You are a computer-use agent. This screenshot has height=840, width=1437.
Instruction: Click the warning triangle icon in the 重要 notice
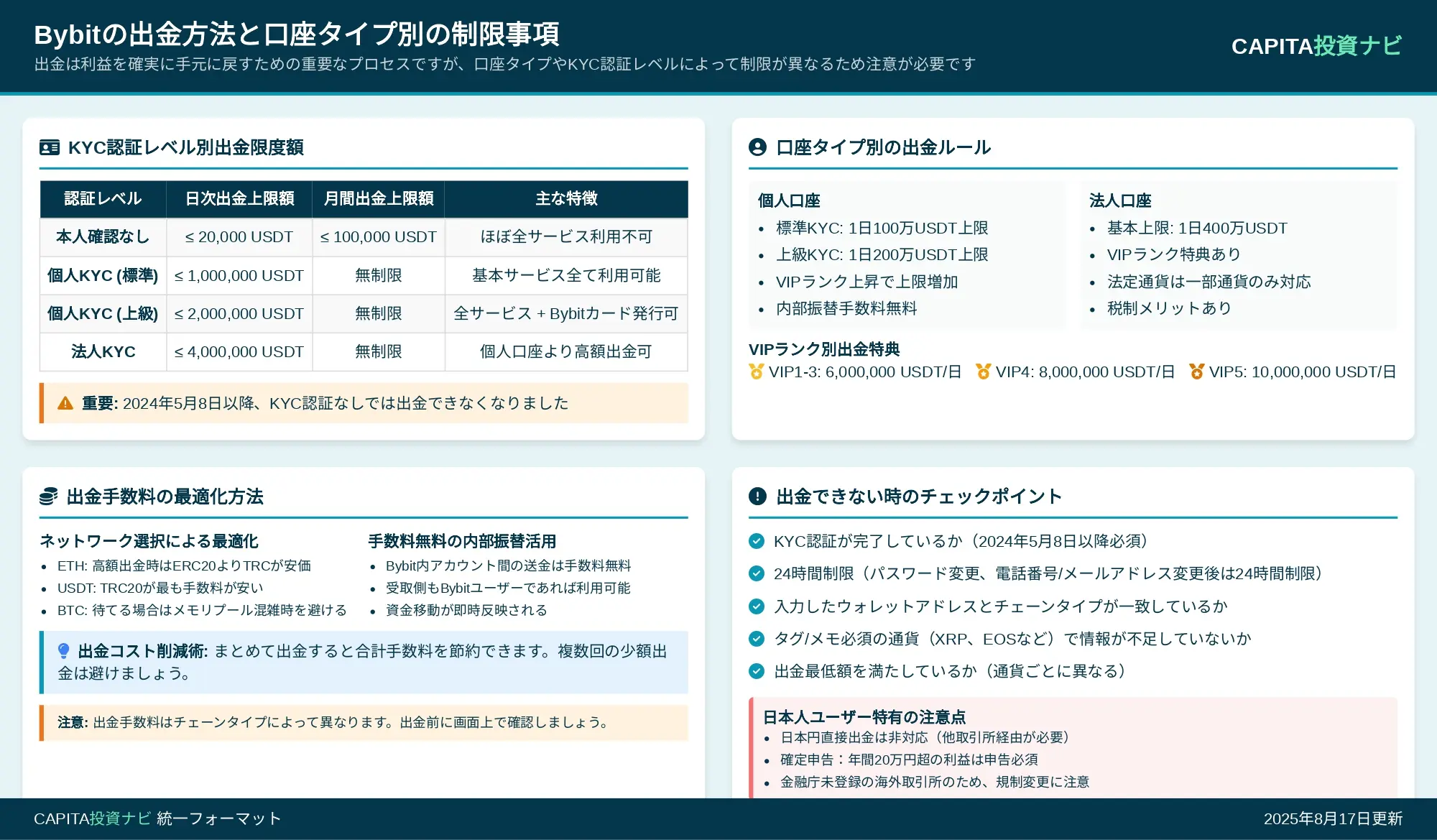[65, 403]
